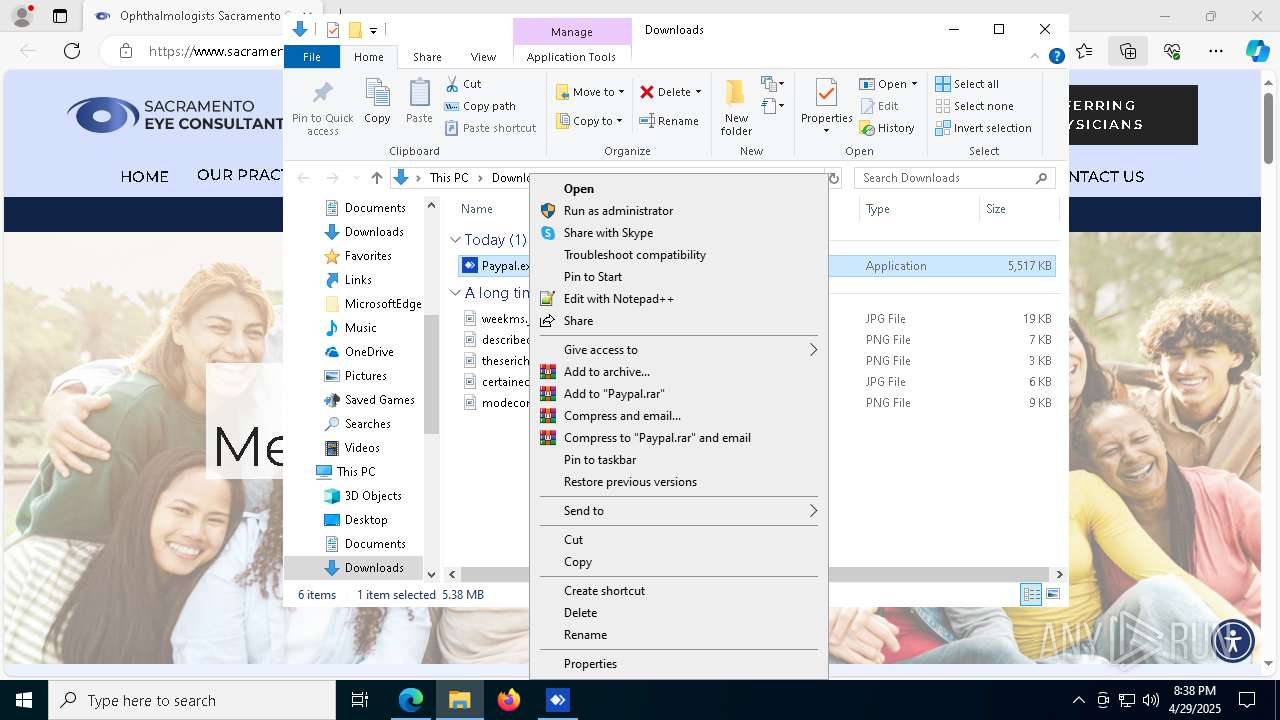Open the Application Tools tab
The height and width of the screenshot is (720, 1280).
(571, 57)
